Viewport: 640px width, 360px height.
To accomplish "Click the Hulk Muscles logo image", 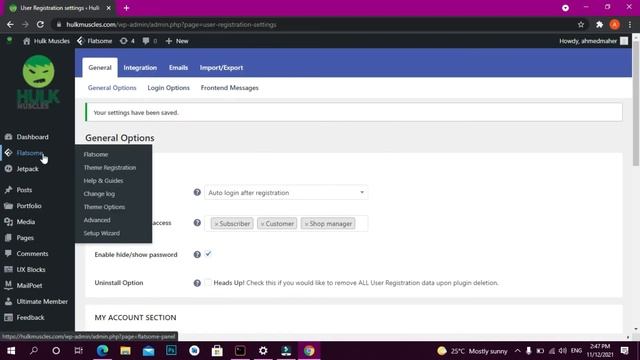I will [x=38, y=82].
